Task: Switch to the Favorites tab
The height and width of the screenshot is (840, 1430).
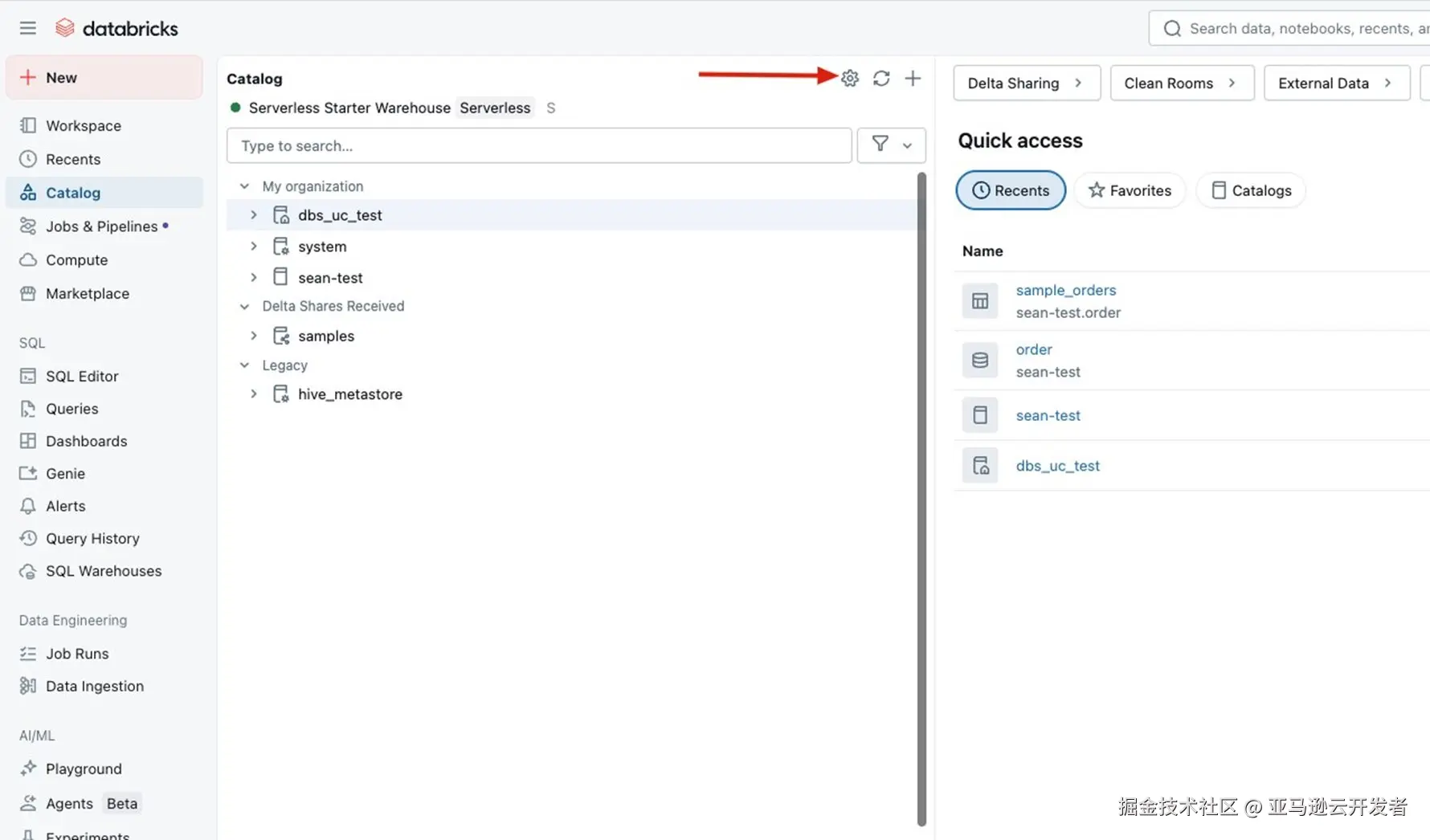Action: click(x=1130, y=190)
